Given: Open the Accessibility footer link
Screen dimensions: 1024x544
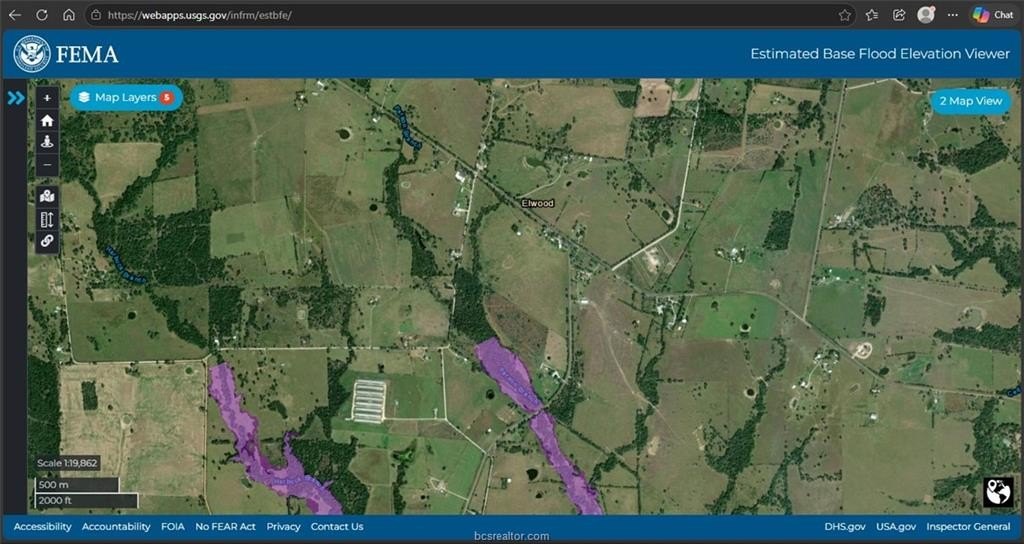Looking at the screenshot, I should coord(42,526).
